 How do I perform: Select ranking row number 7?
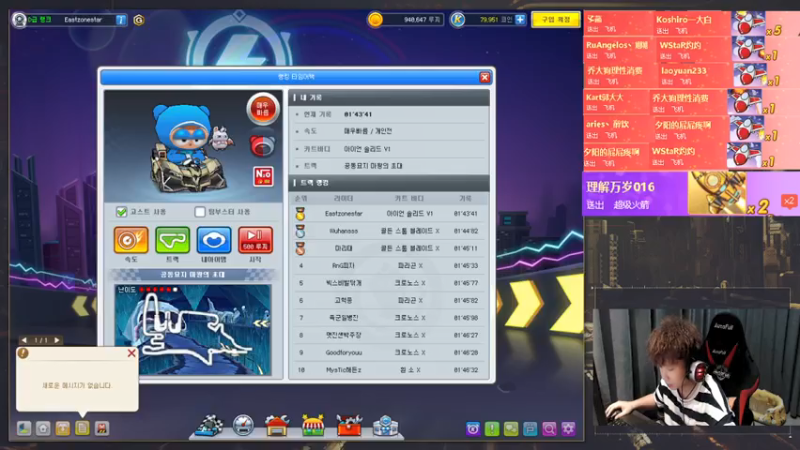click(x=389, y=317)
